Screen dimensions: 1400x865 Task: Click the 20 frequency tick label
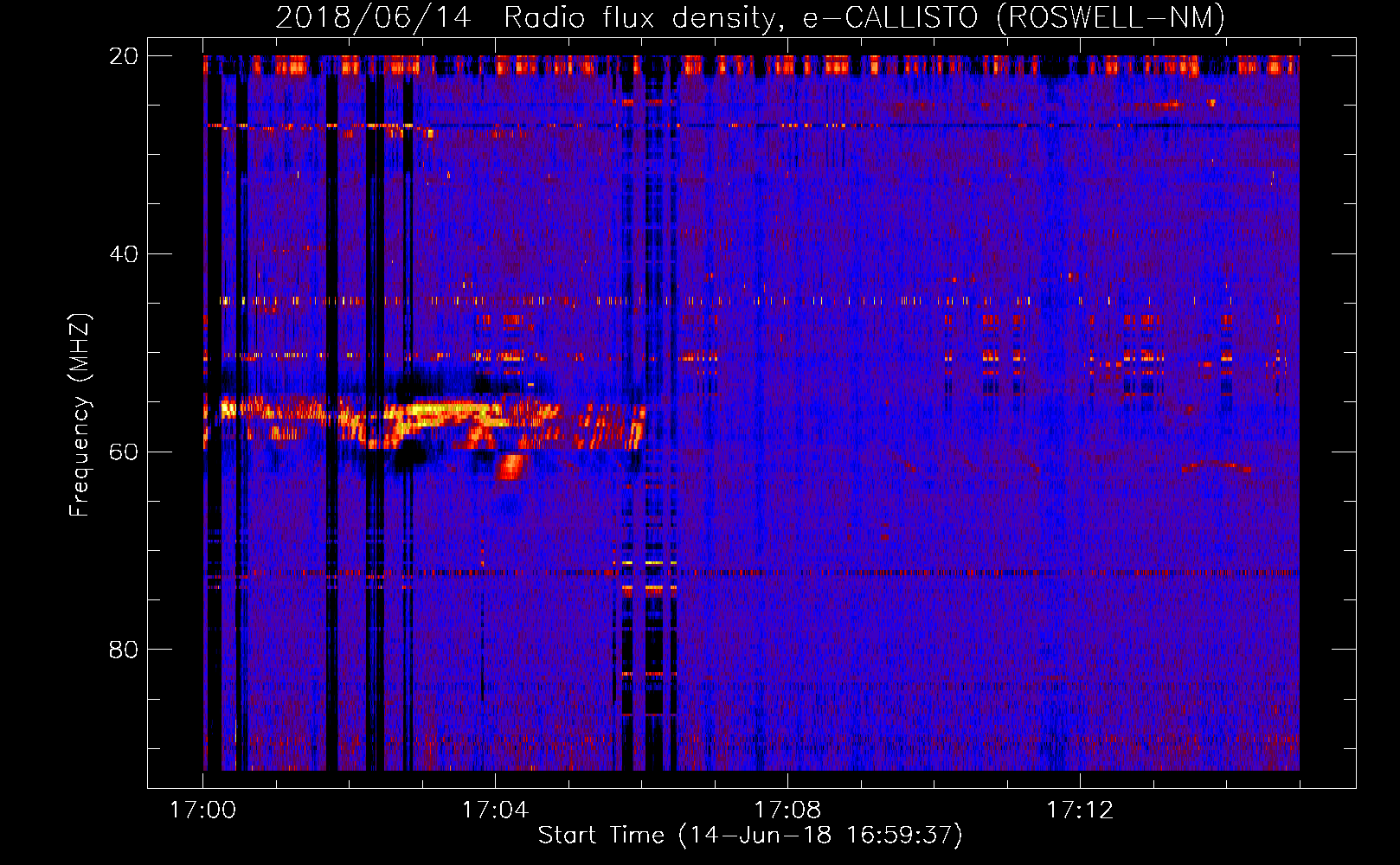coord(124,56)
